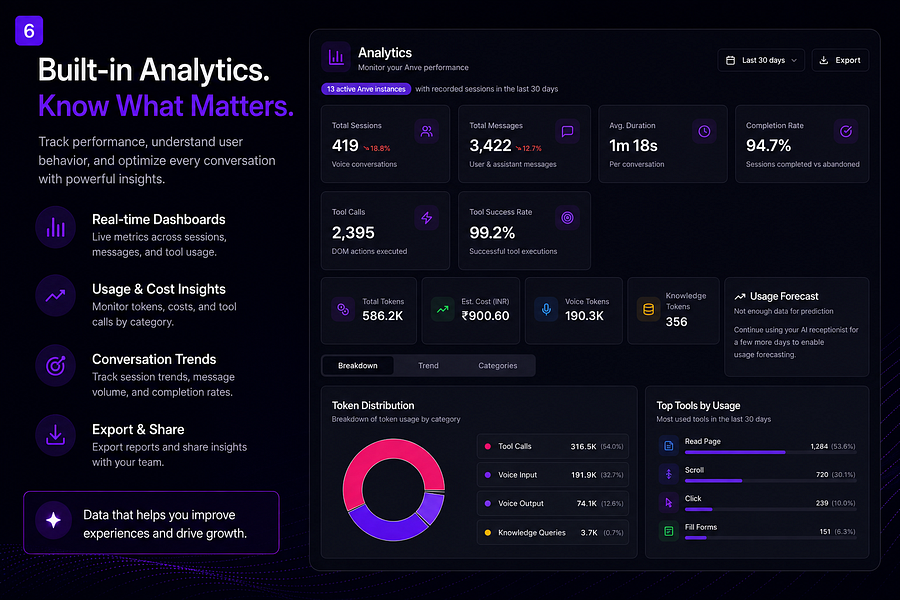The height and width of the screenshot is (600, 900).
Task: Click the Avg. Duration clock icon
Action: click(x=704, y=131)
